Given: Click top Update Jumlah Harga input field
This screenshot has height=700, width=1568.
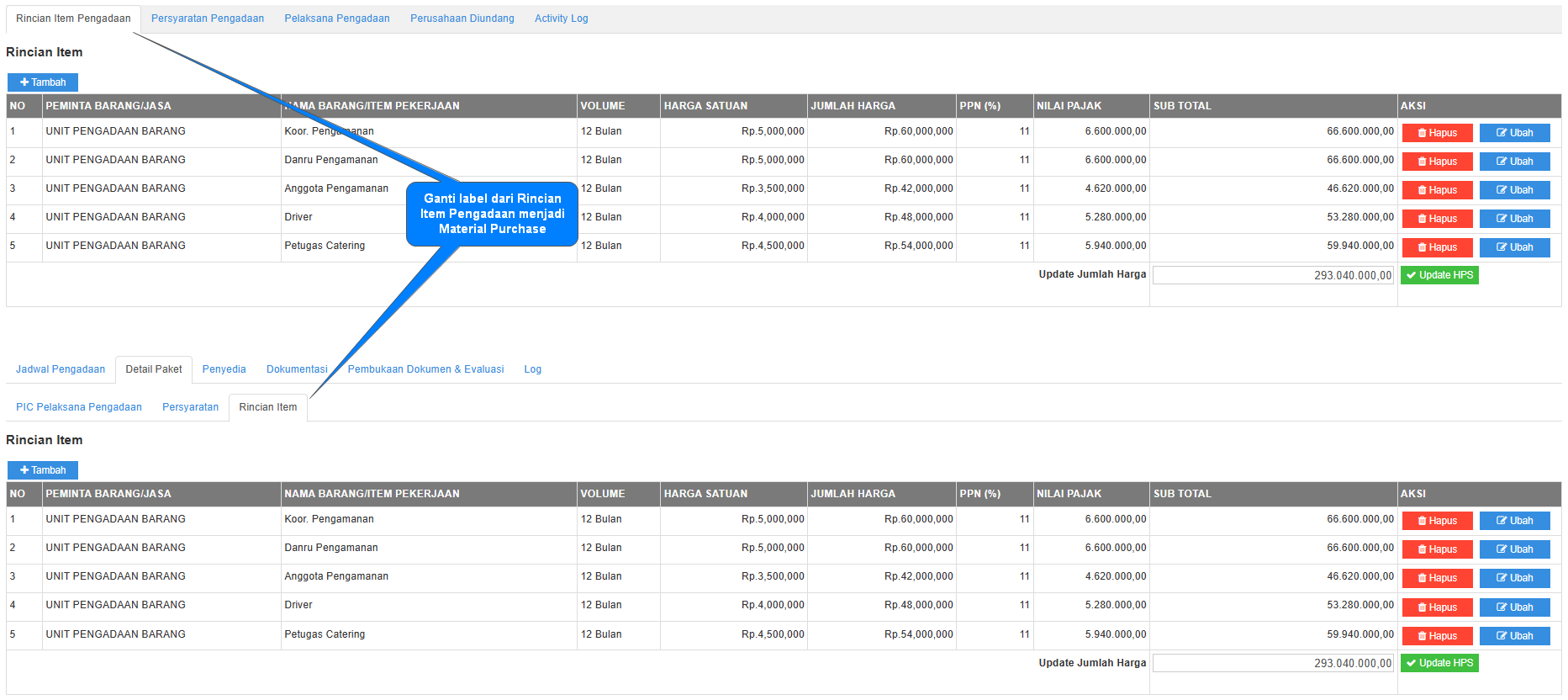Looking at the screenshot, I should click(x=1272, y=275).
